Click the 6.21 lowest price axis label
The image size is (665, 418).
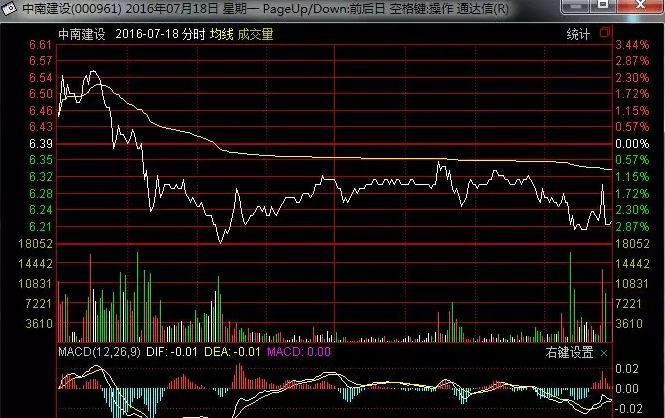40,227
